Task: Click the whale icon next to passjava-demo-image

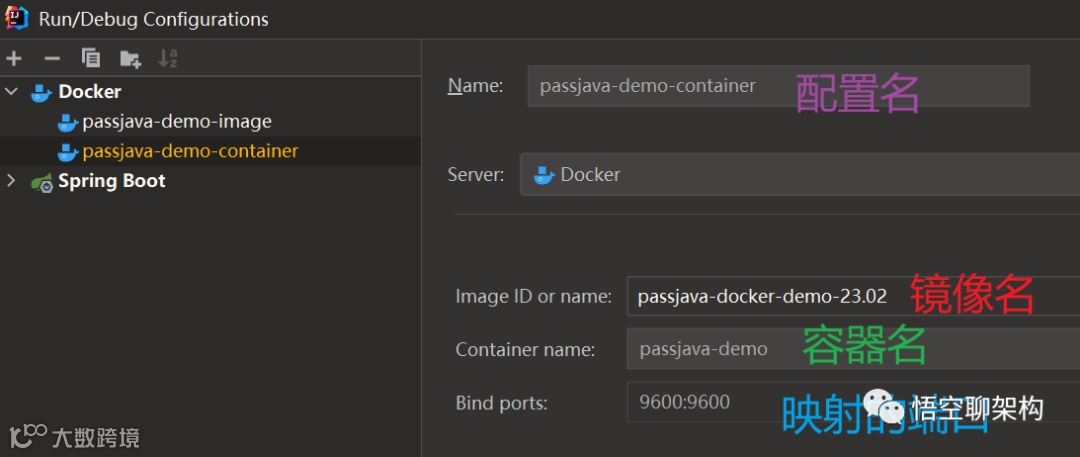Action: click(x=67, y=122)
